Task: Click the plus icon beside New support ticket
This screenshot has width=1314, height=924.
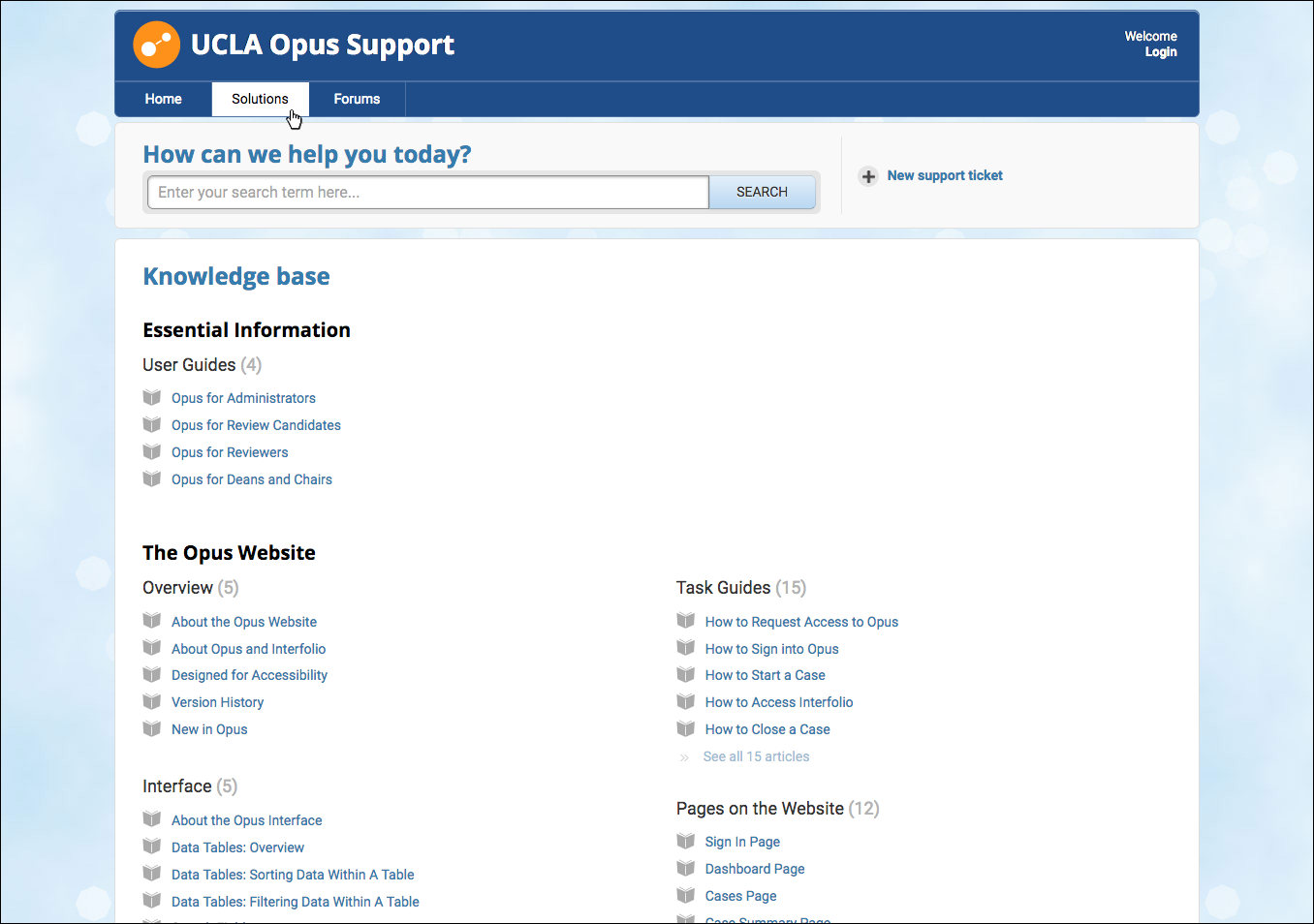Action: [868, 176]
